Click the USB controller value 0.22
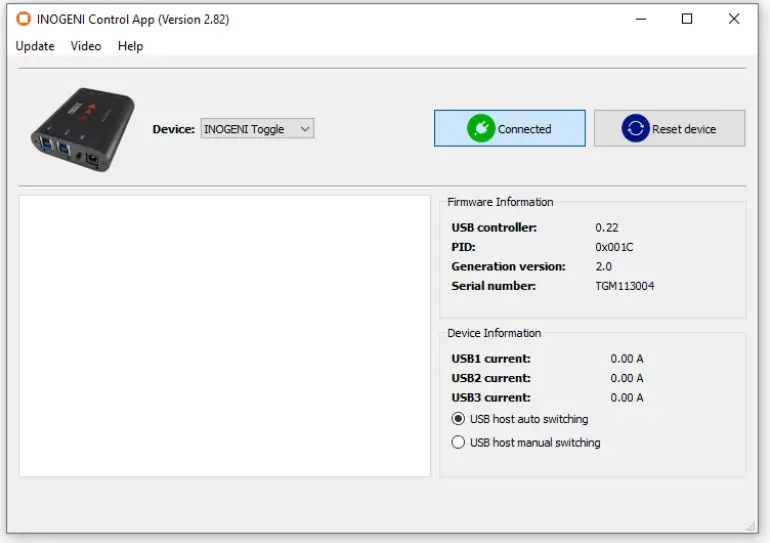This screenshot has height=543, width=770. pyautogui.click(x=607, y=228)
